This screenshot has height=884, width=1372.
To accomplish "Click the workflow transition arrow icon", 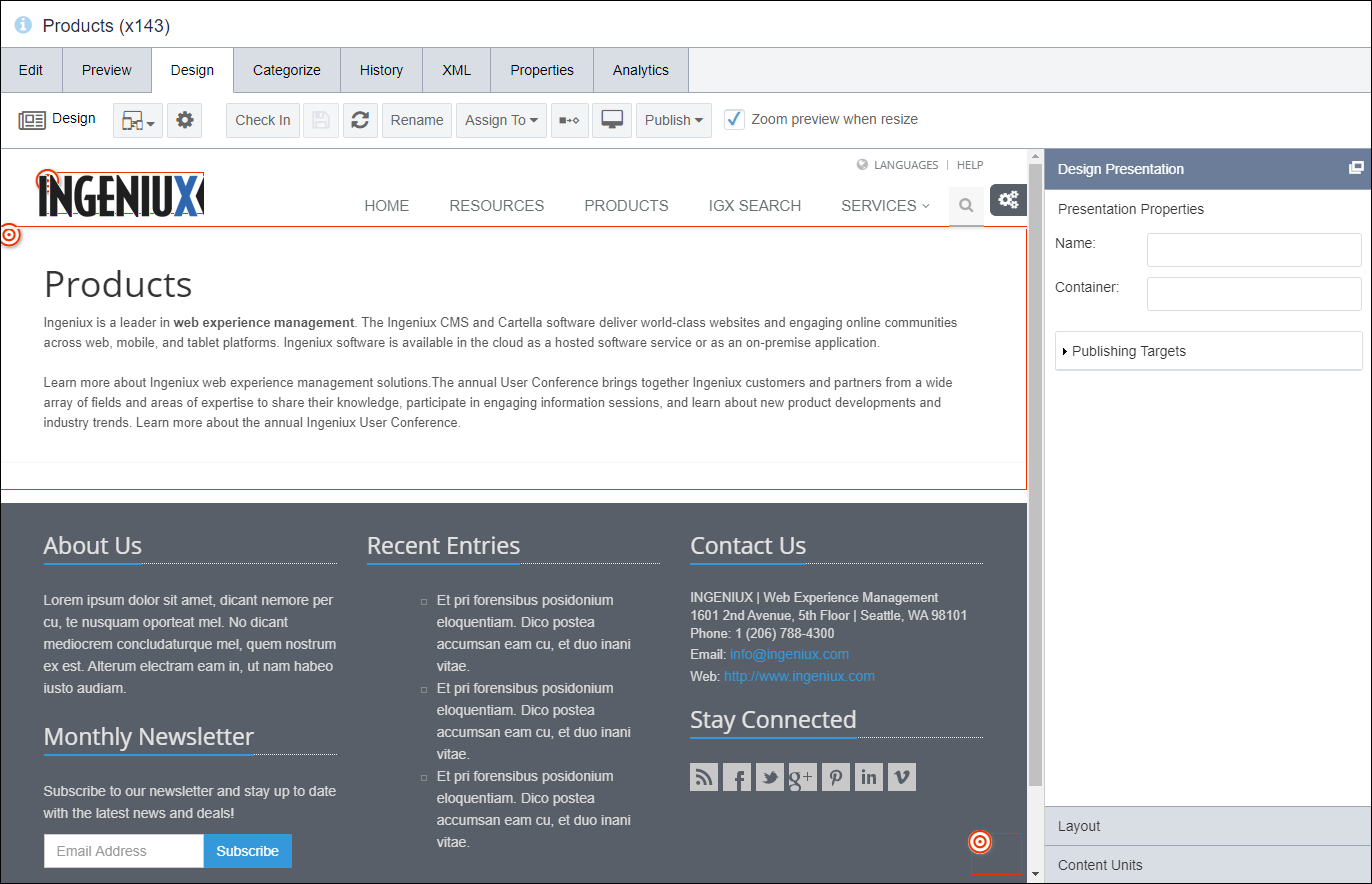I will click(569, 120).
